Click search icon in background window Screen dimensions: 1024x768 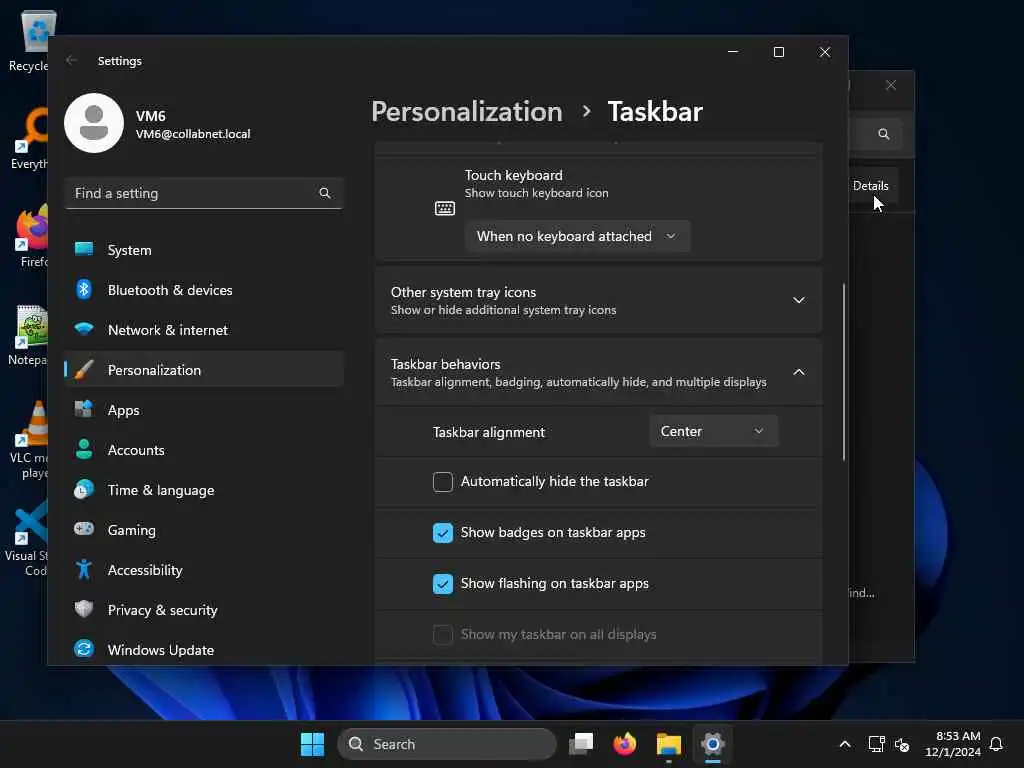coord(884,134)
